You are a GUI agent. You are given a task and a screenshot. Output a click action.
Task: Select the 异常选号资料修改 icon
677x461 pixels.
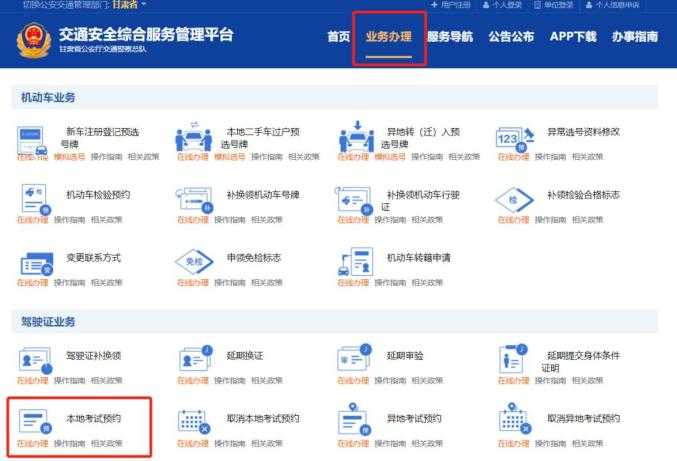pyautogui.click(x=515, y=139)
